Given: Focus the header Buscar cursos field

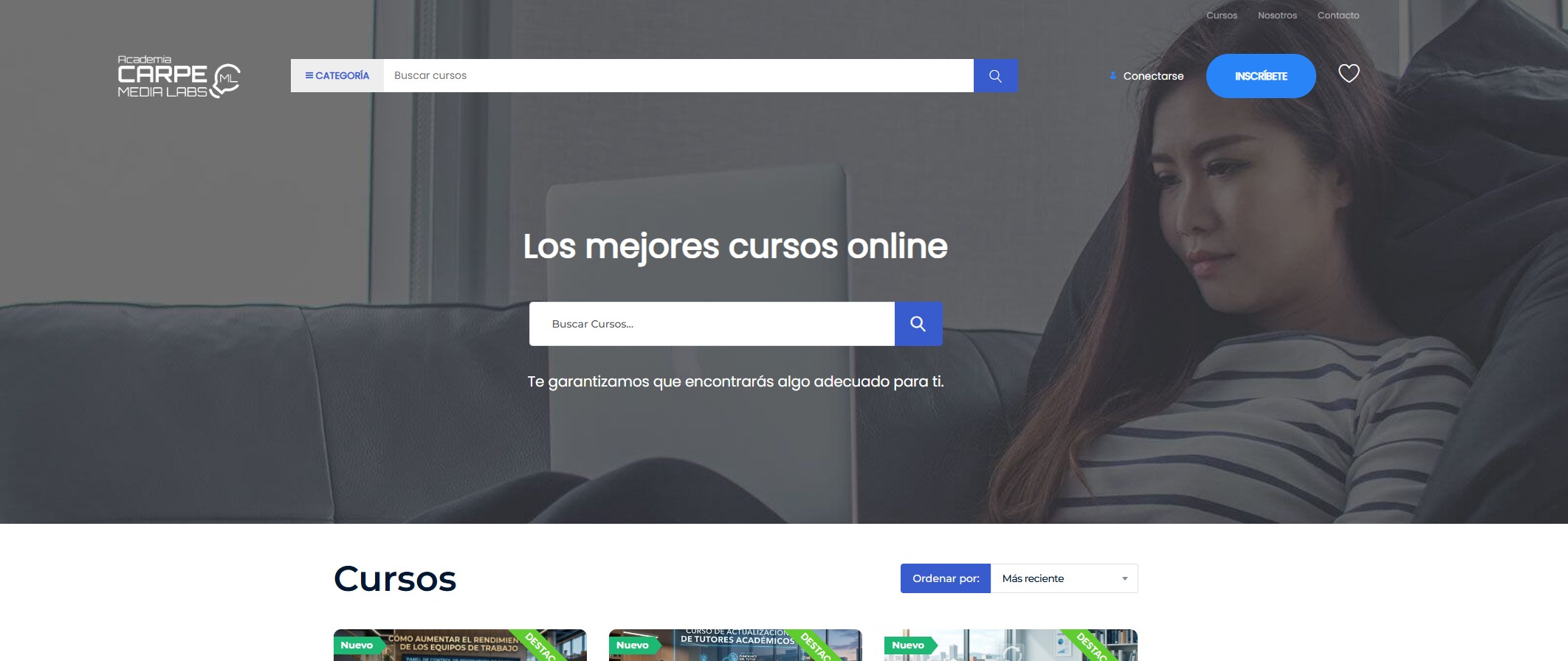Looking at the screenshot, I should (x=678, y=76).
